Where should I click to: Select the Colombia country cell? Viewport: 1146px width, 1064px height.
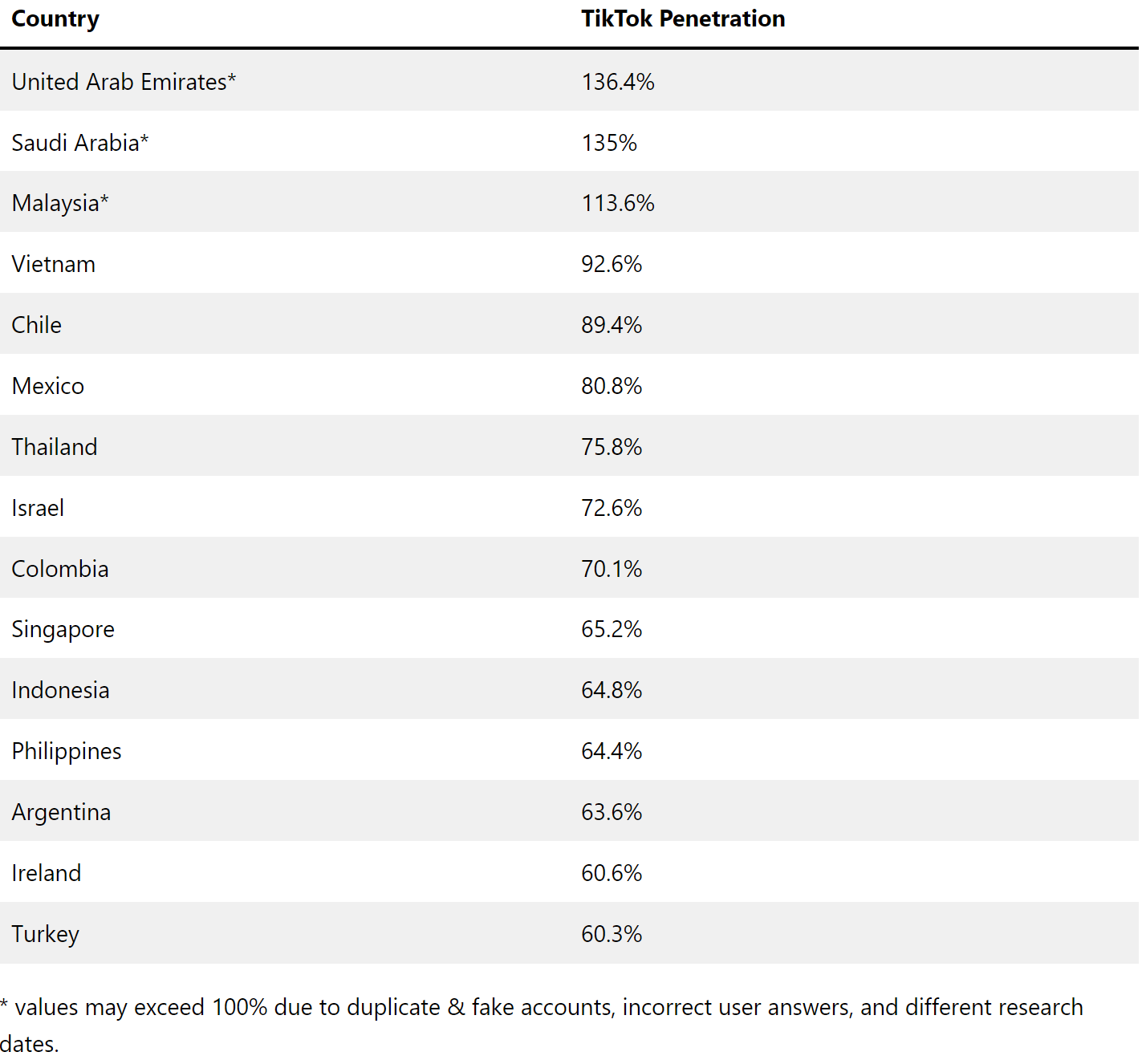(x=60, y=569)
